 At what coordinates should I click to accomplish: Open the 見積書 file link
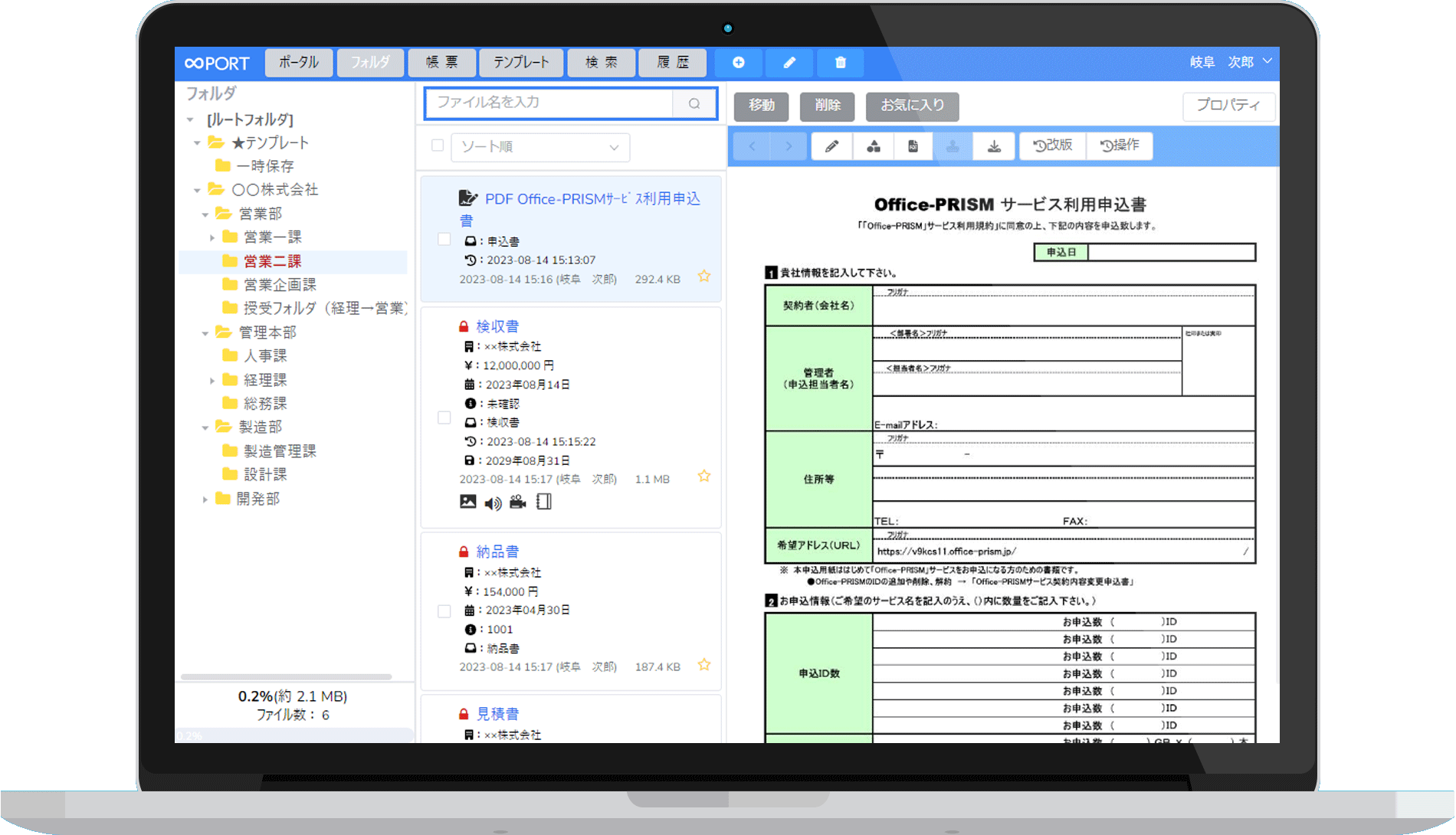pyautogui.click(x=497, y=715)
